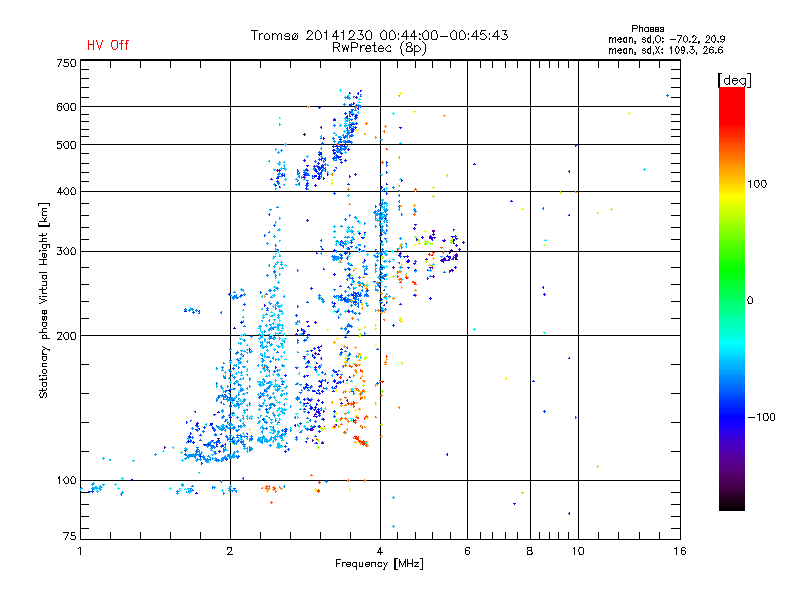Click the '[deg]' colorbar unit label
The image size is (800, 600).
(x=734, y=80)
